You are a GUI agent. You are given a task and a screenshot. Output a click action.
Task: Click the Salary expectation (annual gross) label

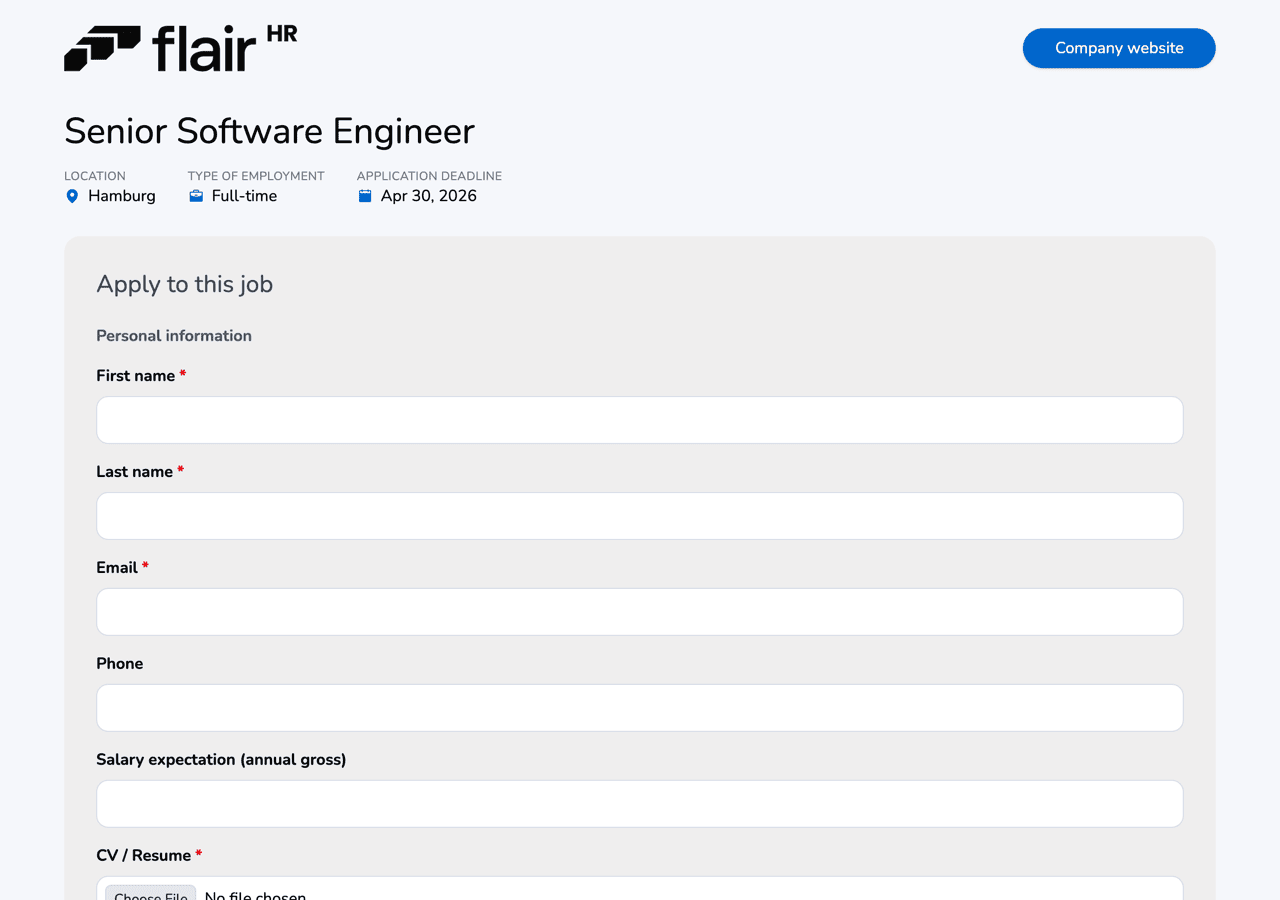point(221,760)
